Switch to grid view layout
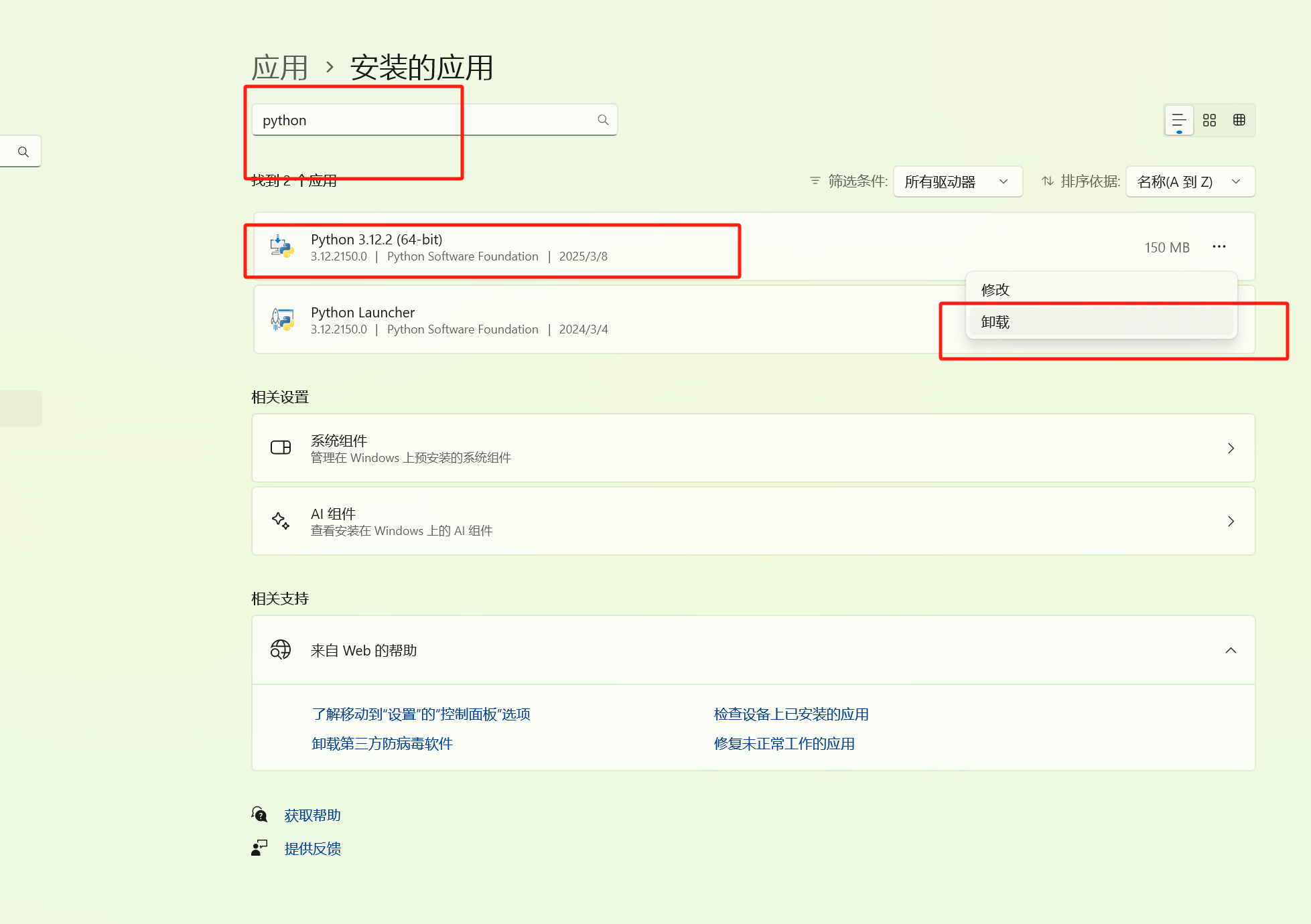Screen dimensions: 1311x924 (1209, 121)
